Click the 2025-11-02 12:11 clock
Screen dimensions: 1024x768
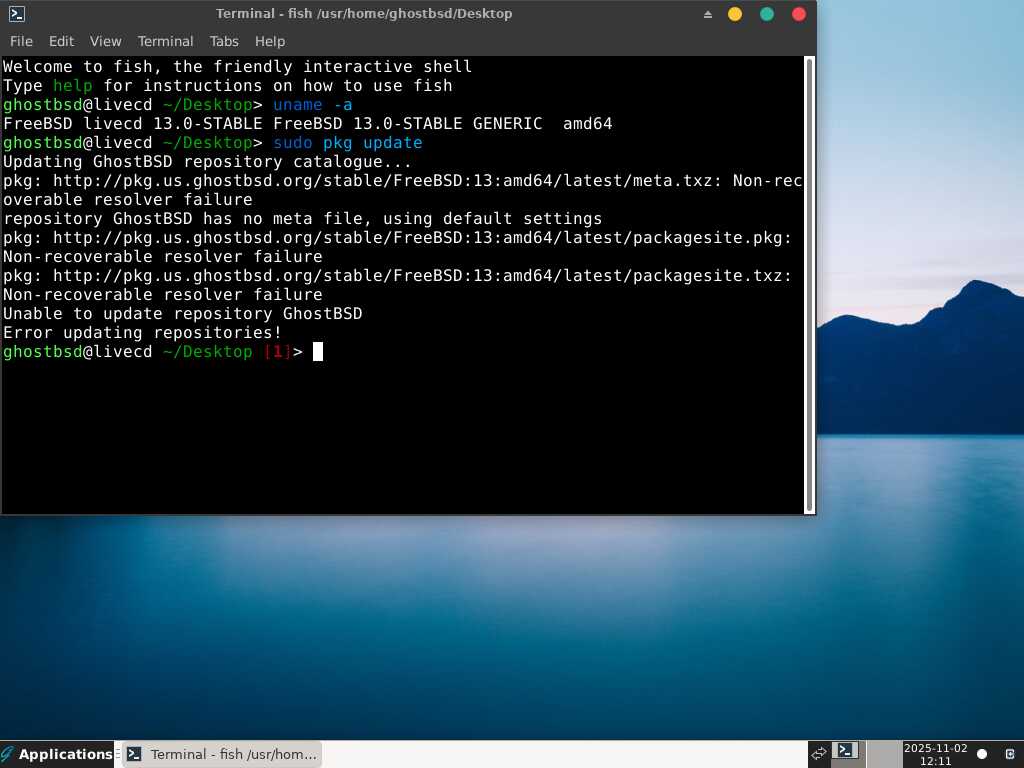[935, 754]
